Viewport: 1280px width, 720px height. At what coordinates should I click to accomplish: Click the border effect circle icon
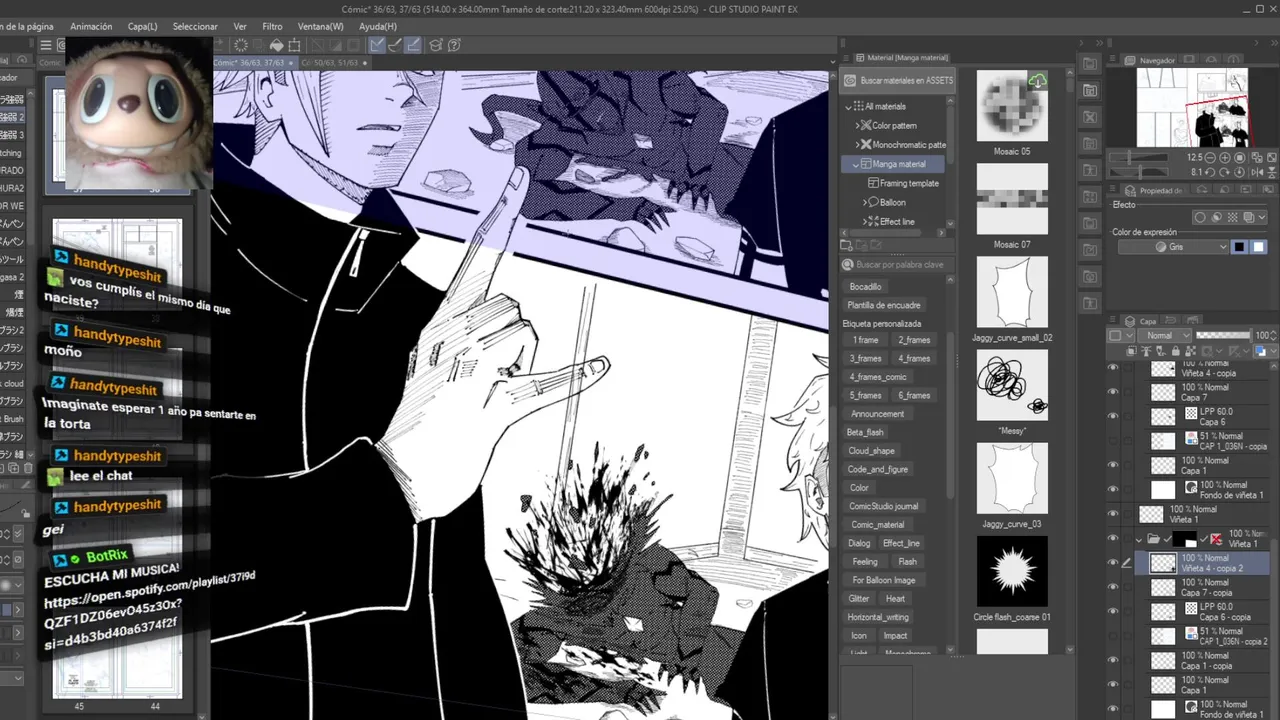pyautogui.click(x=1200, y=217)
